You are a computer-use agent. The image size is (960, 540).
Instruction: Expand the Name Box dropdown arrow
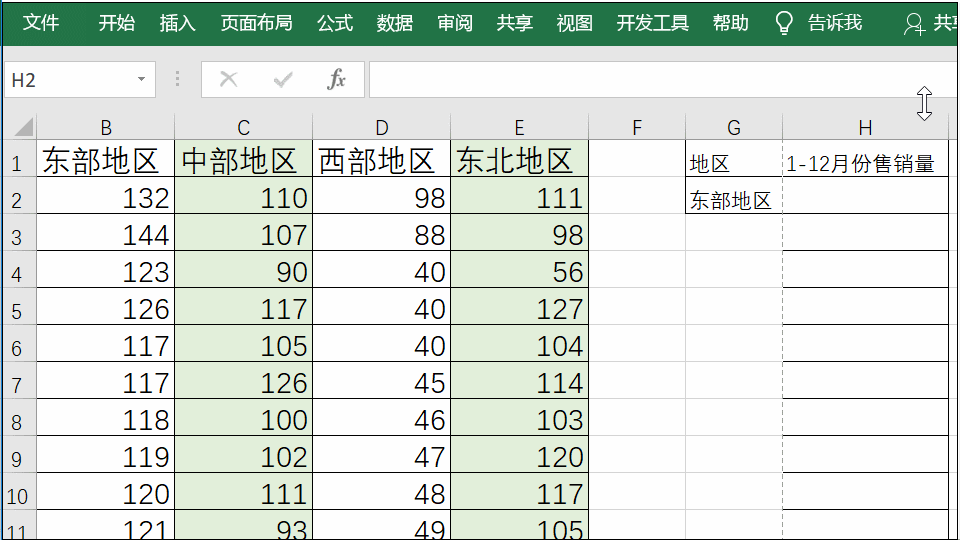141,80
